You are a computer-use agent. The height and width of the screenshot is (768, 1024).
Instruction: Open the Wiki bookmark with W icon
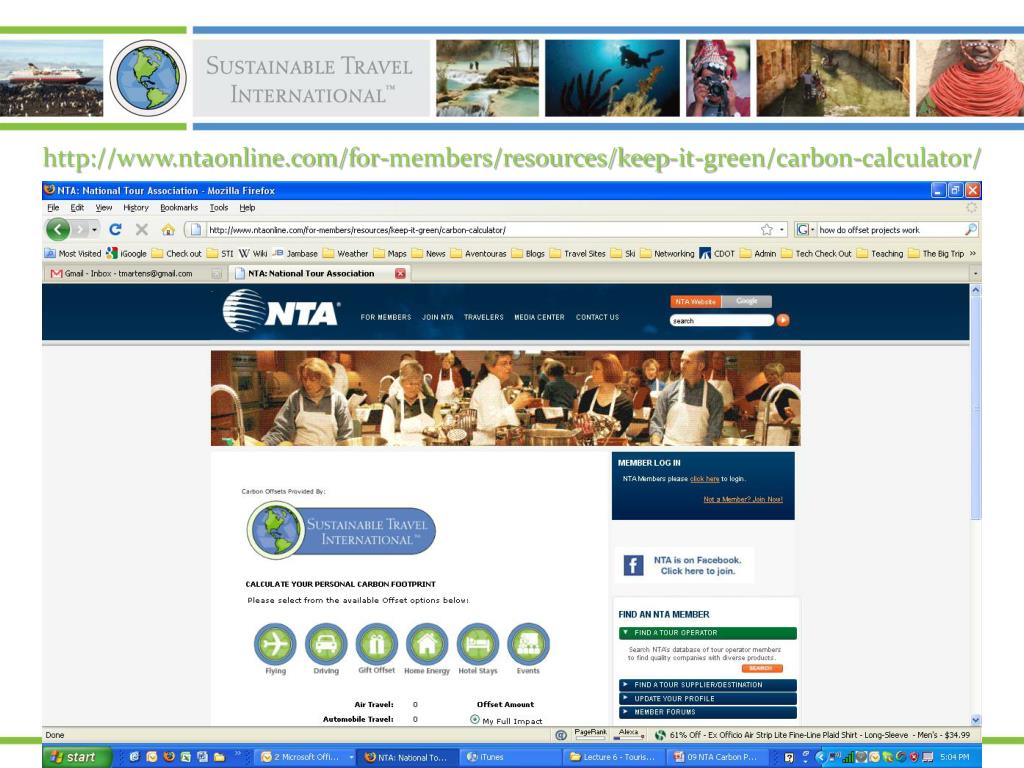[x=253, y=253]
